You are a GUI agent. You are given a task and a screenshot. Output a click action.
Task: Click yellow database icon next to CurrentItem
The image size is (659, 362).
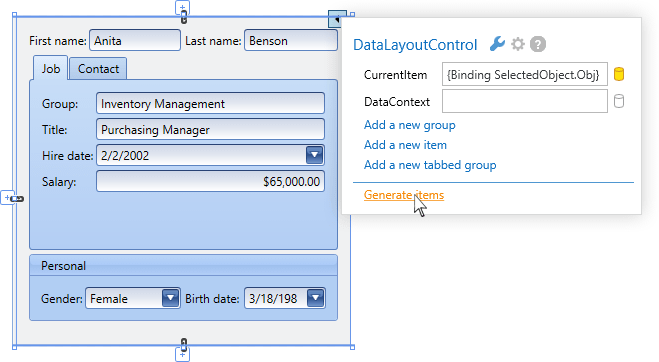tap(619, 74)
